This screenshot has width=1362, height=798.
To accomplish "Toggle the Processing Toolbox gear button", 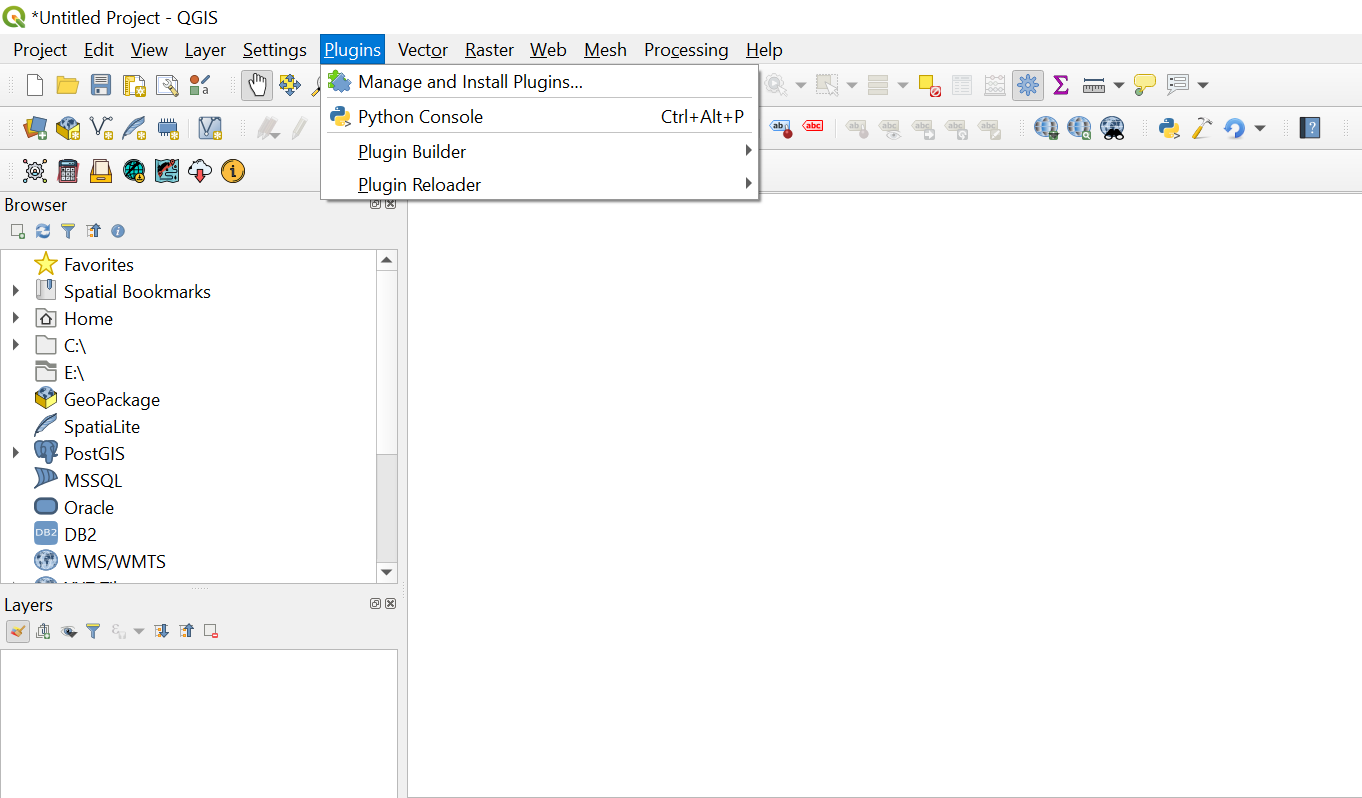I will (1028, 85).
